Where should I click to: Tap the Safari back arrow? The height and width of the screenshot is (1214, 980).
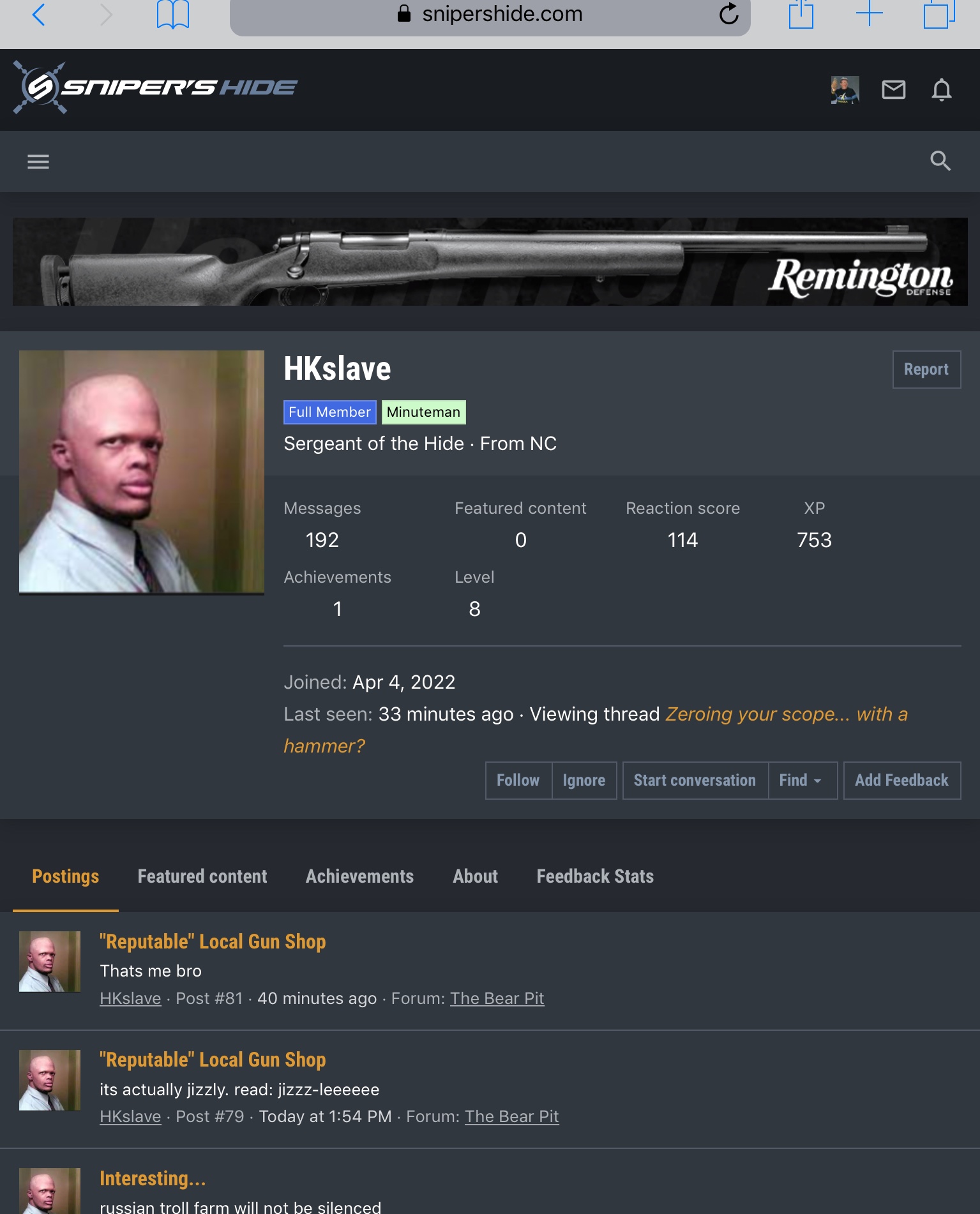tap(39, 14)
